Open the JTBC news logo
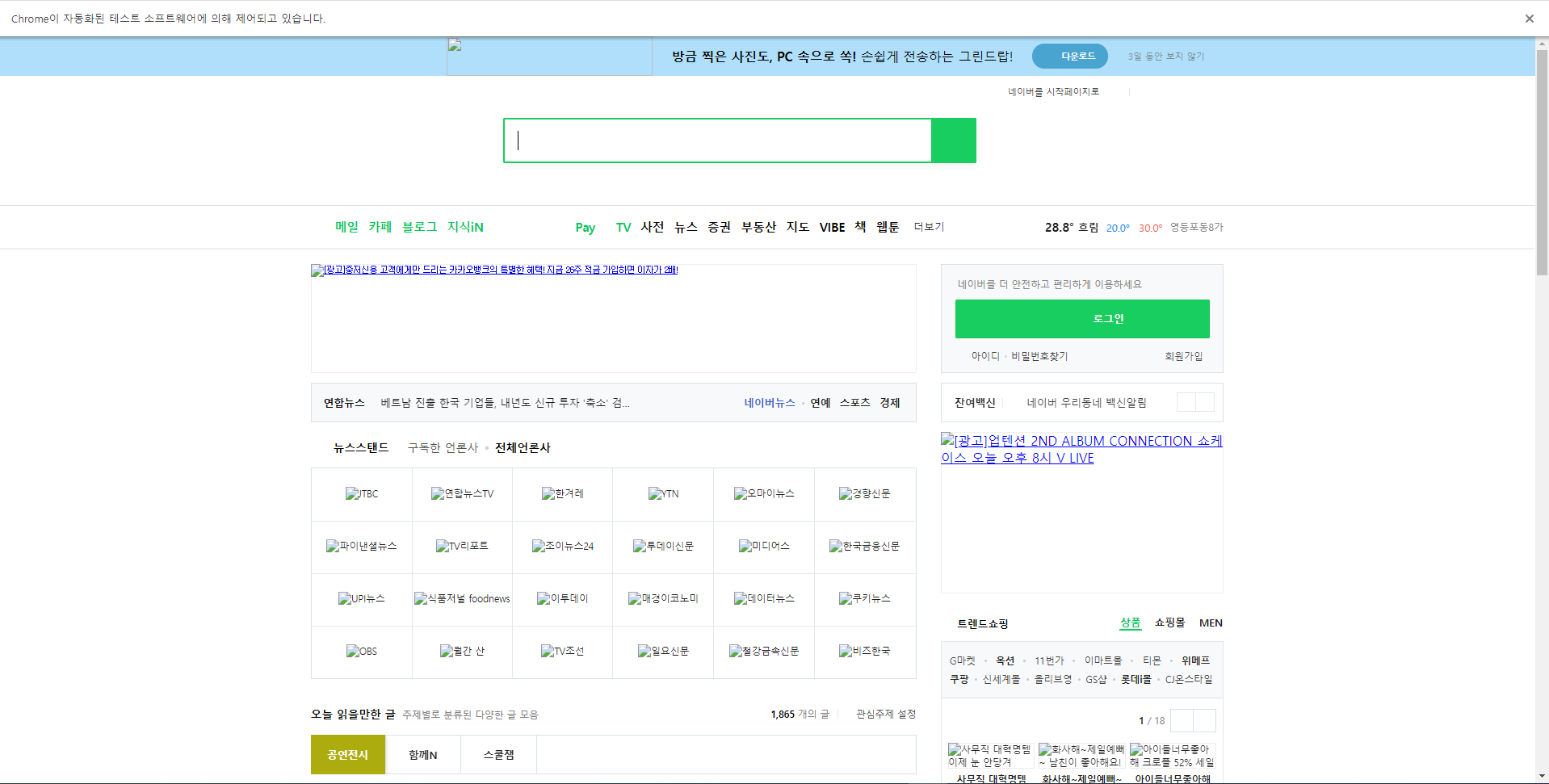Image resolution: width=1549 pixels, height=784 pixels. coord(362,494)
